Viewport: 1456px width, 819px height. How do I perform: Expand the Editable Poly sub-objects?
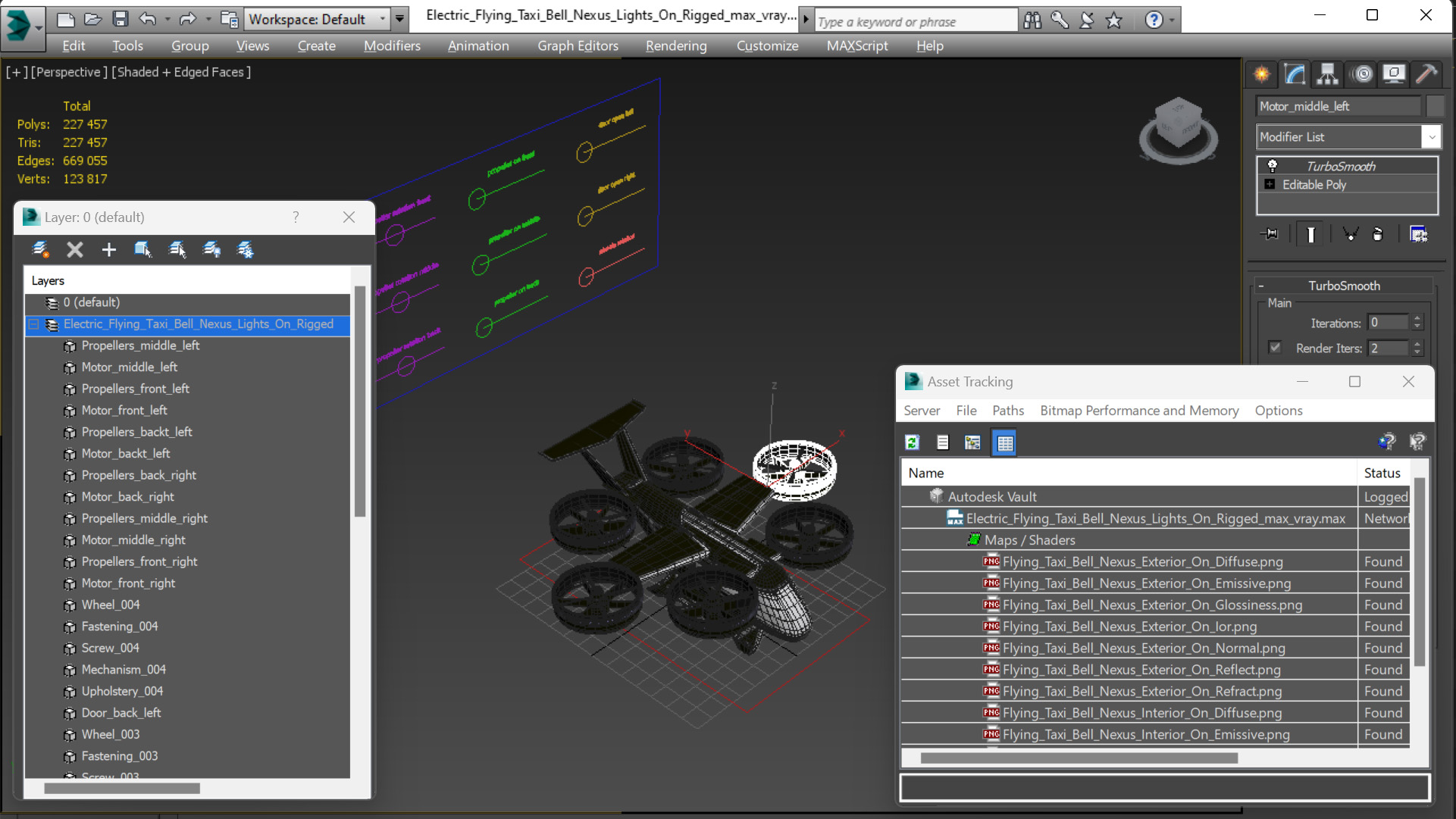pyautogui.click(x=1270, y=184)
